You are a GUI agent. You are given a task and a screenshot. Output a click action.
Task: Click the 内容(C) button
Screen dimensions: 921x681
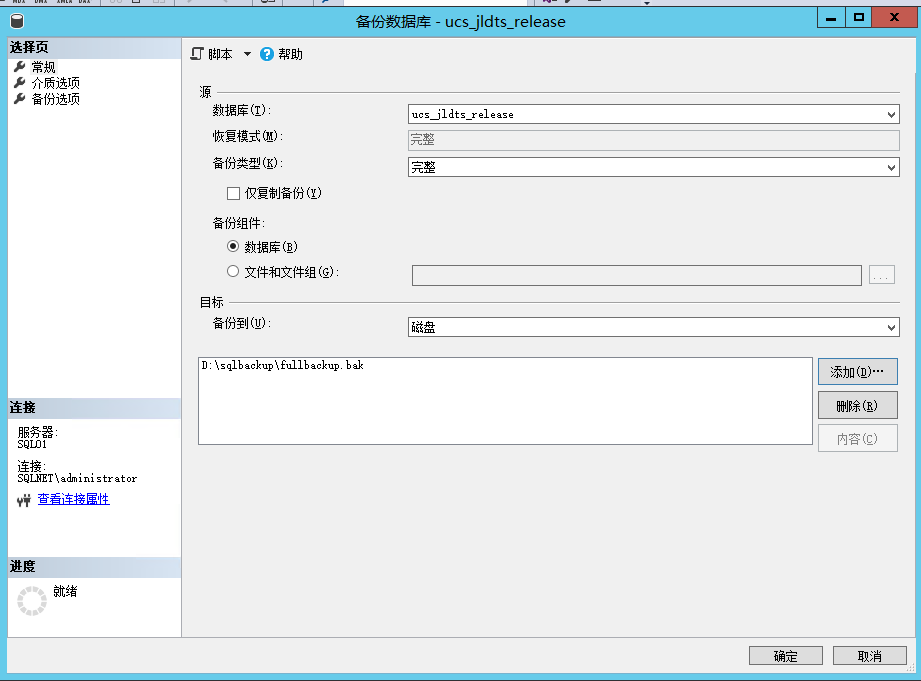(858, 438)
